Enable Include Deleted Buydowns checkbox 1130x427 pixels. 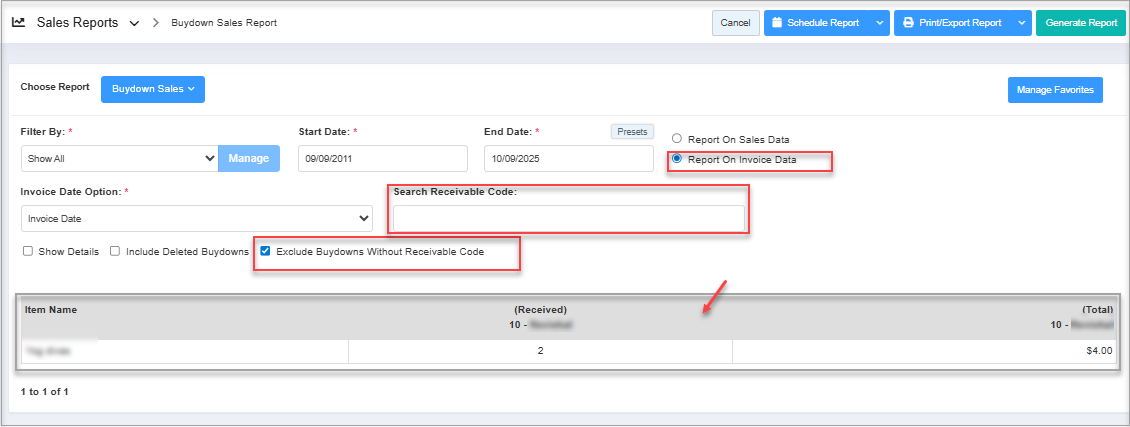[115, 251]
